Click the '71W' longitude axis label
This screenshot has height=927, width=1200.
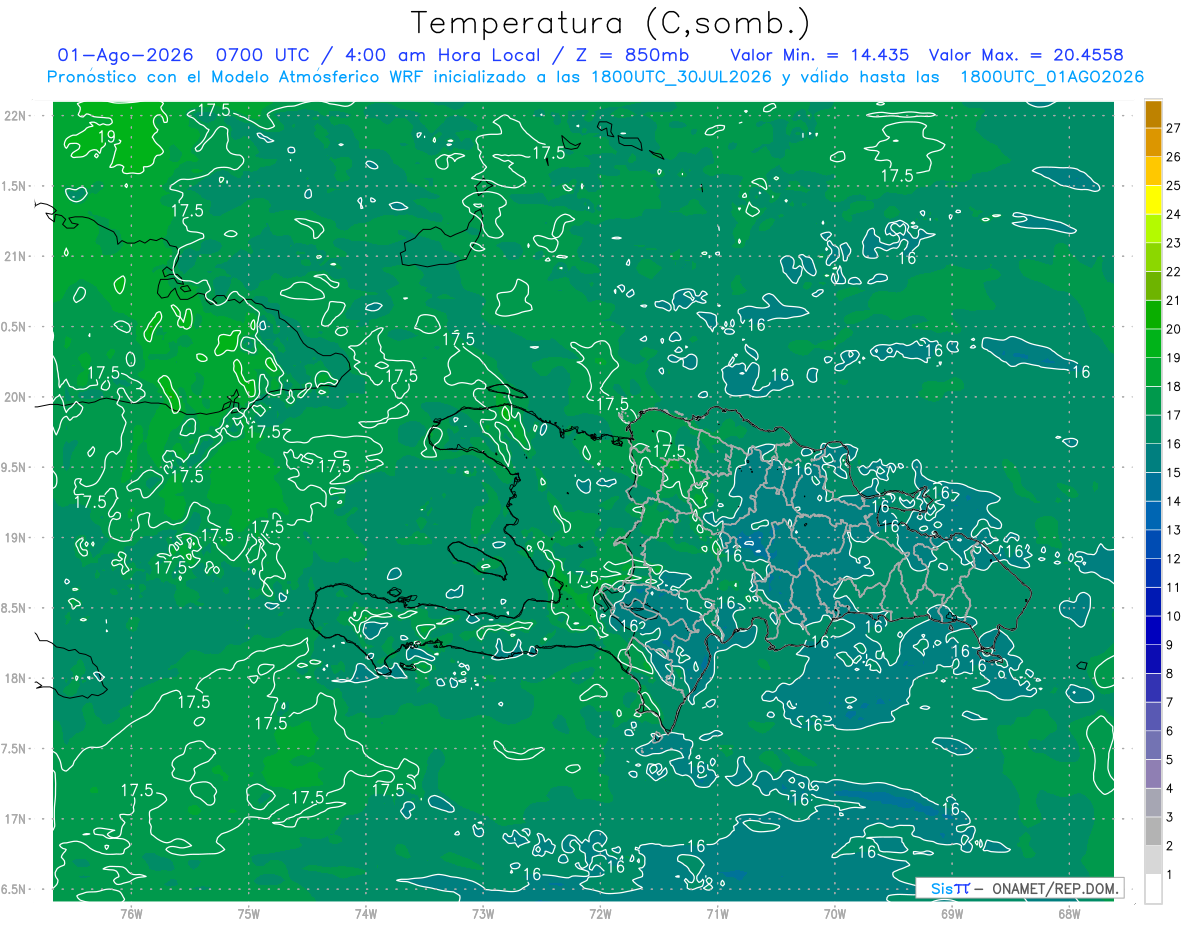point(717,914)
